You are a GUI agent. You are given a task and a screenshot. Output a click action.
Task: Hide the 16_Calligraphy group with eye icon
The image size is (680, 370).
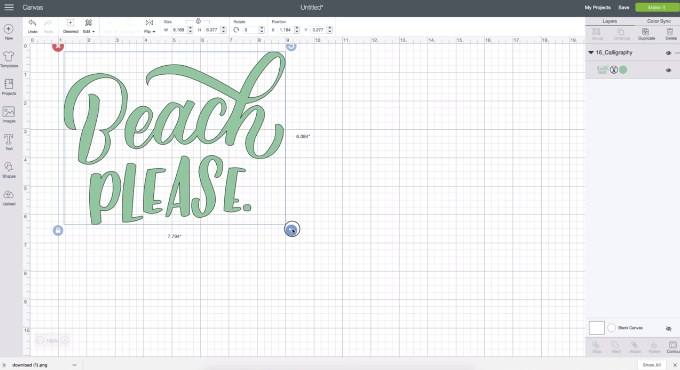pyautogui.click(x=668, y=53)
